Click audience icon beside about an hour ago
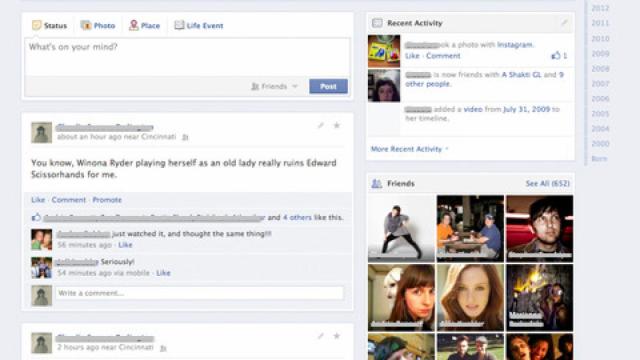The width and height of the screenshot is (640, 360). tap(185, 137)
